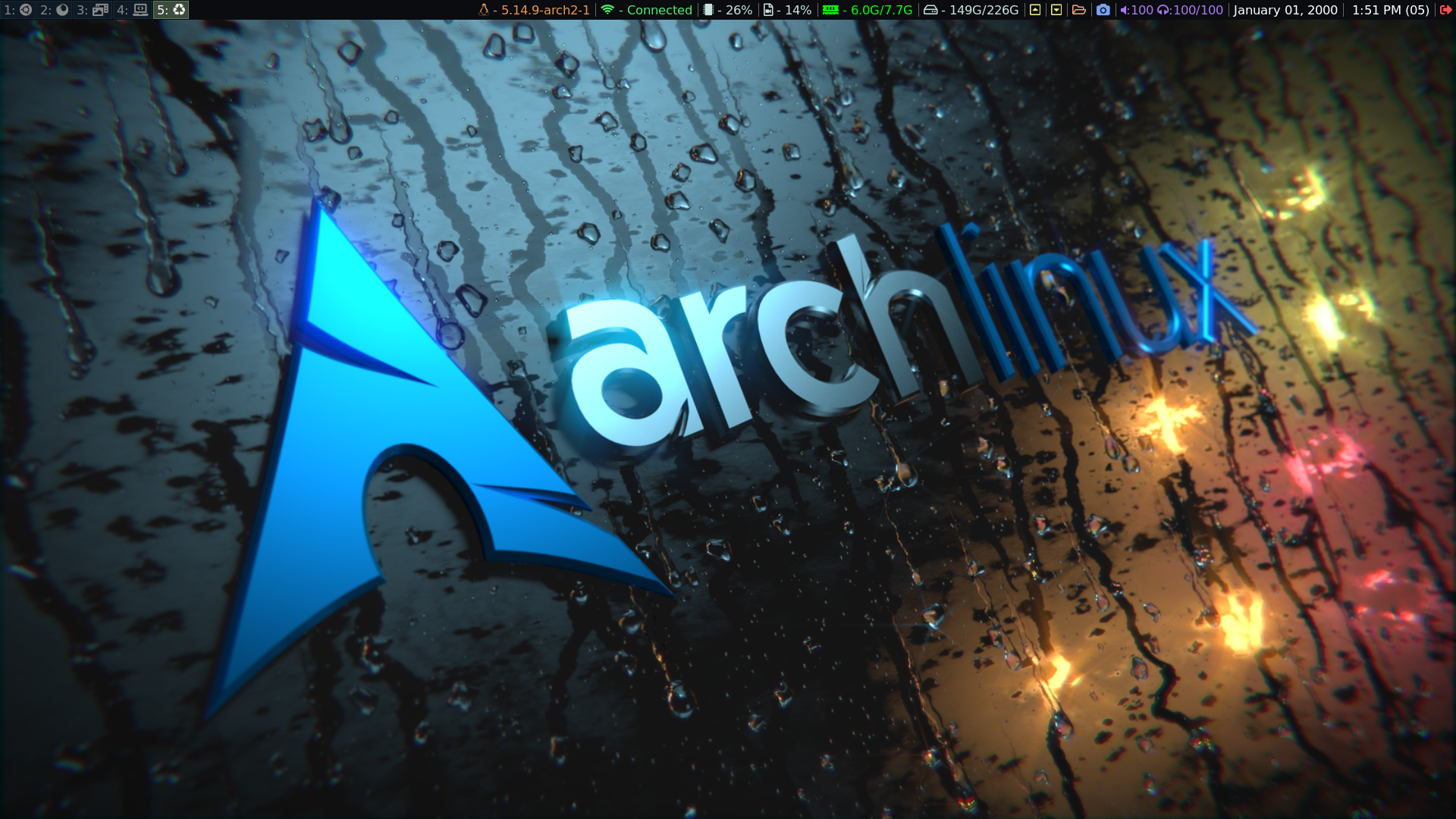
Task: Click the clock showing 1:51 PM
Action: click(1390, 10)
